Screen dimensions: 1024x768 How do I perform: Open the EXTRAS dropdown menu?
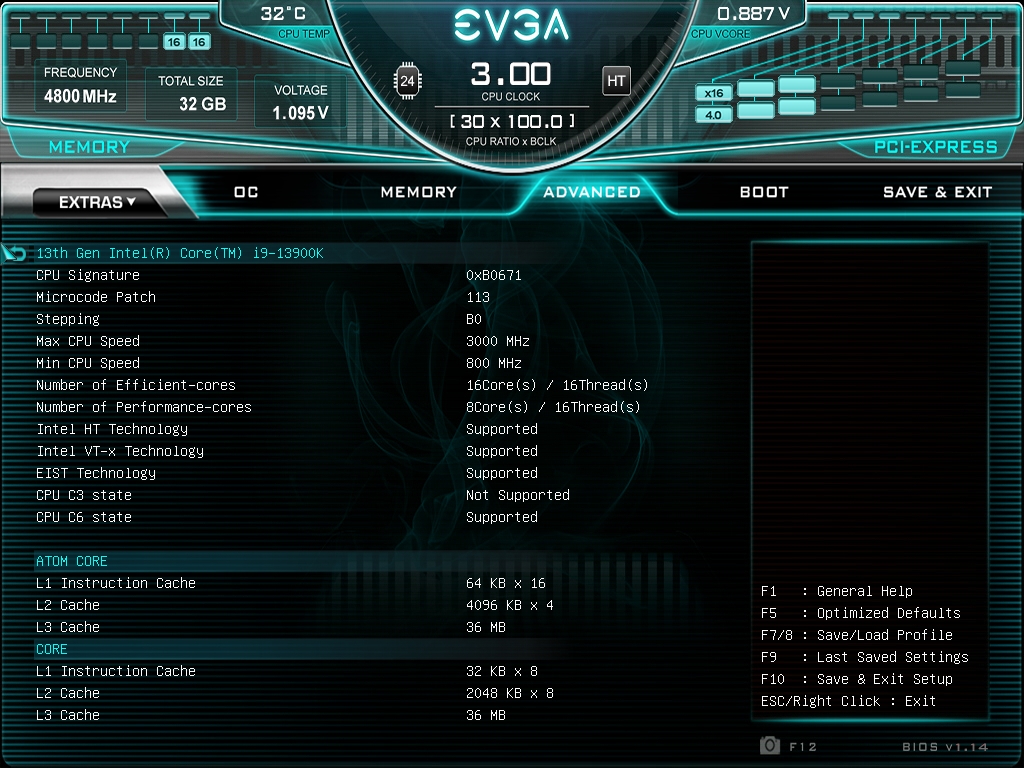pos(97,202)
